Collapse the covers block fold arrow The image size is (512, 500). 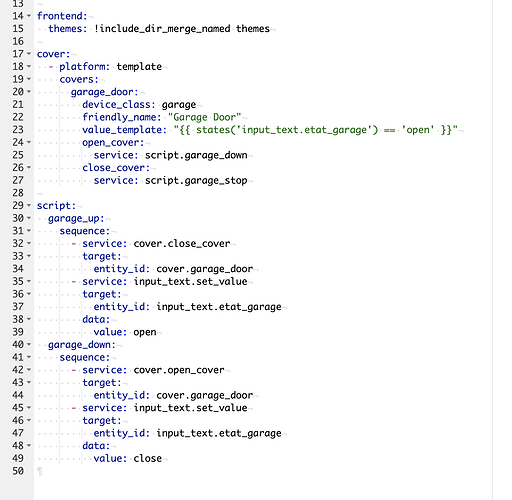coord(29,79)
